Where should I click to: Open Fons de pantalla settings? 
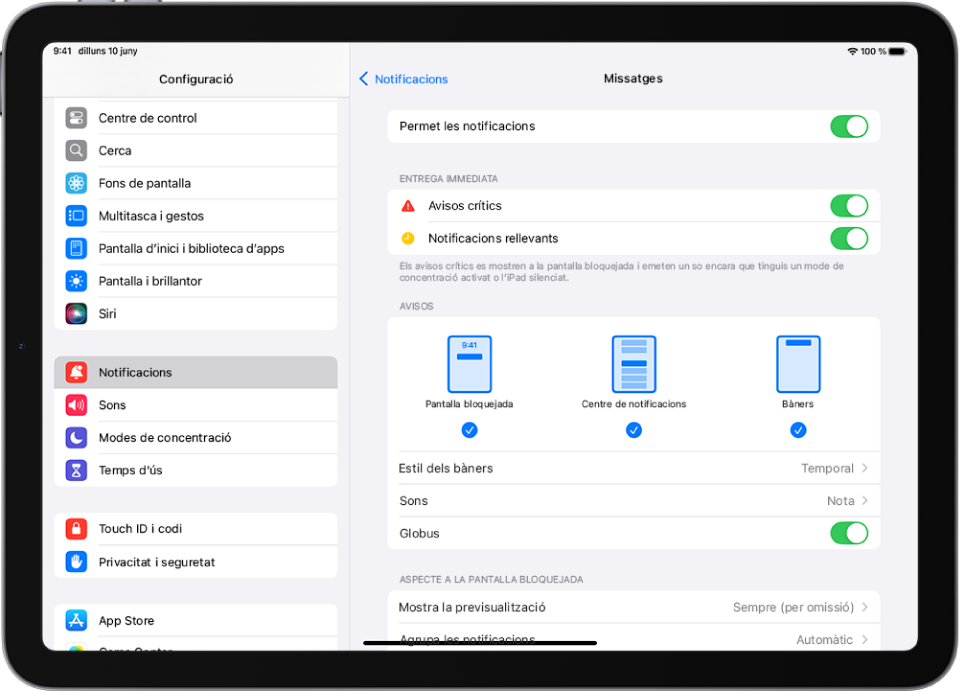196,182
